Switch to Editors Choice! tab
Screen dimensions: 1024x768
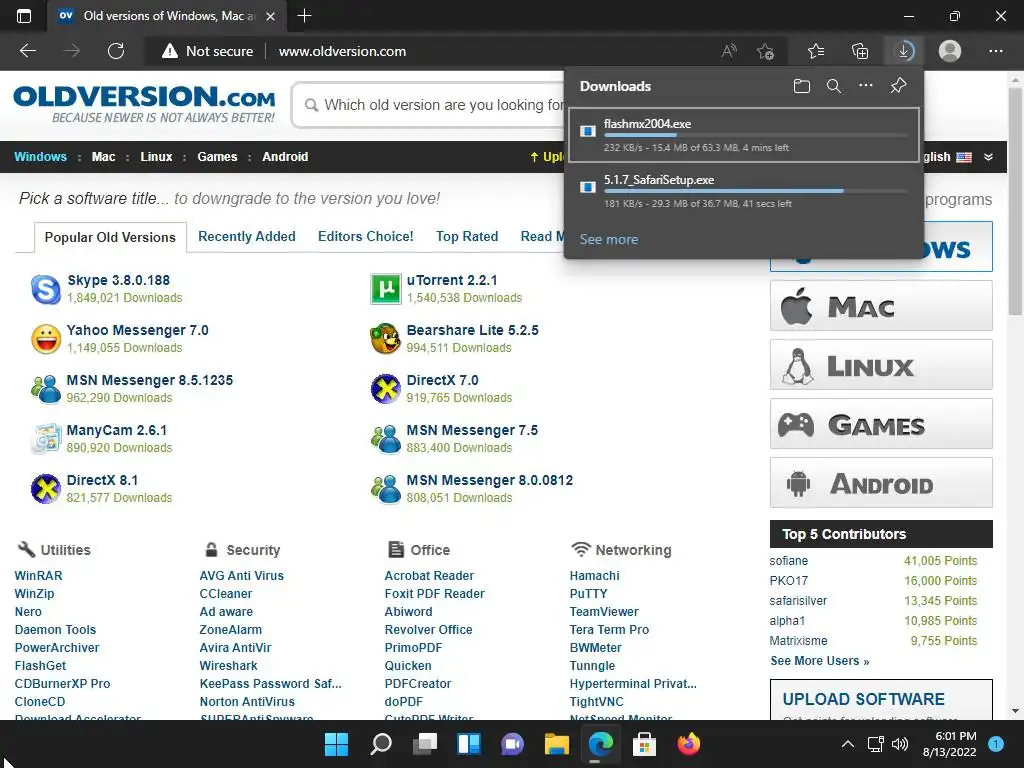click(x=366, y=236)
